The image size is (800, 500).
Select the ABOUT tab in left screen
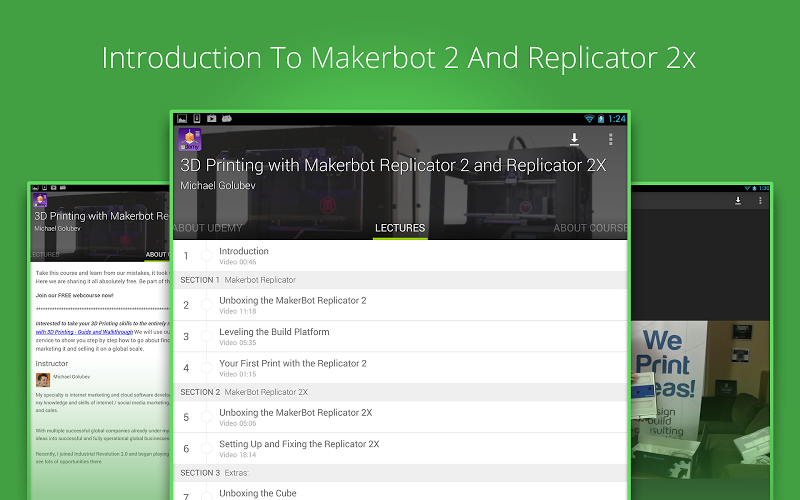(157, 254)
